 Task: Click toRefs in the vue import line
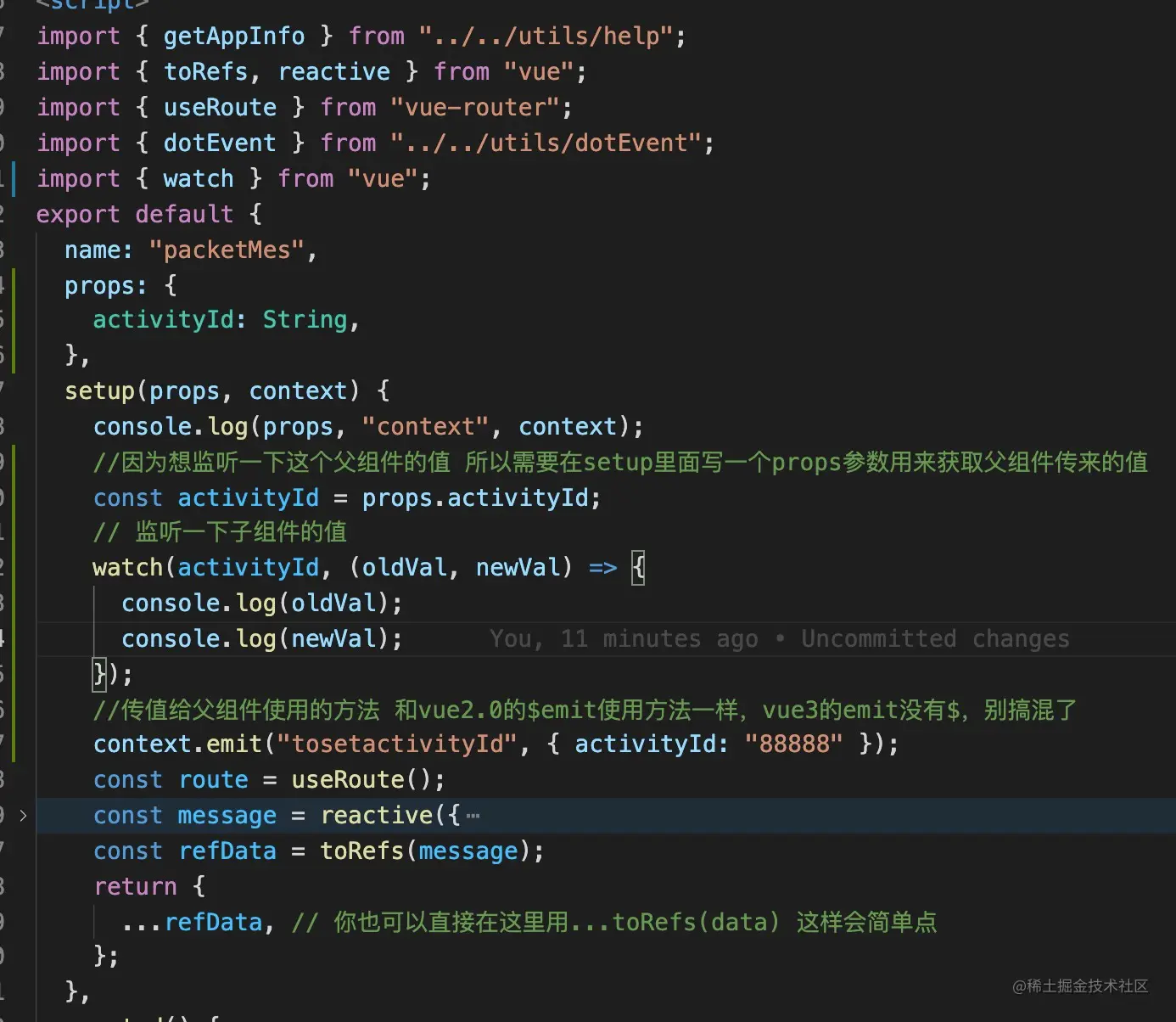pyautogui.click(x=205, y=71)
